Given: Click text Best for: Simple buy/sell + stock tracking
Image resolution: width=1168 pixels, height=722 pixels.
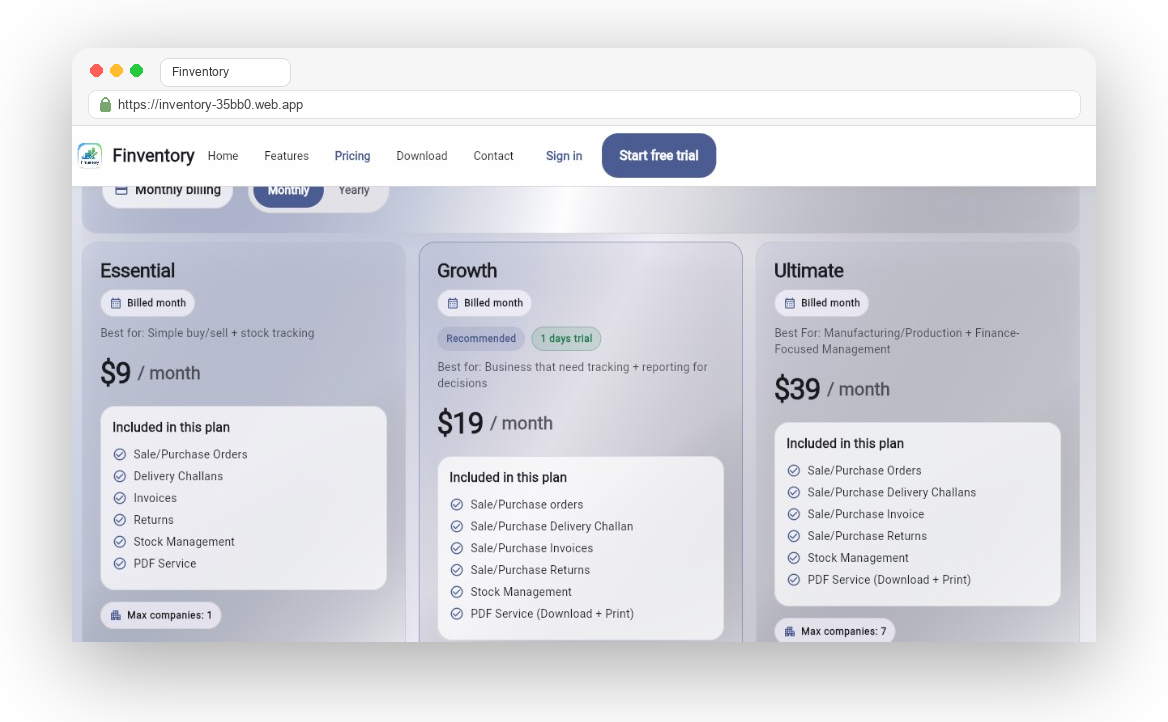Looking at the screenshot, I should click(x=207, y=333).
